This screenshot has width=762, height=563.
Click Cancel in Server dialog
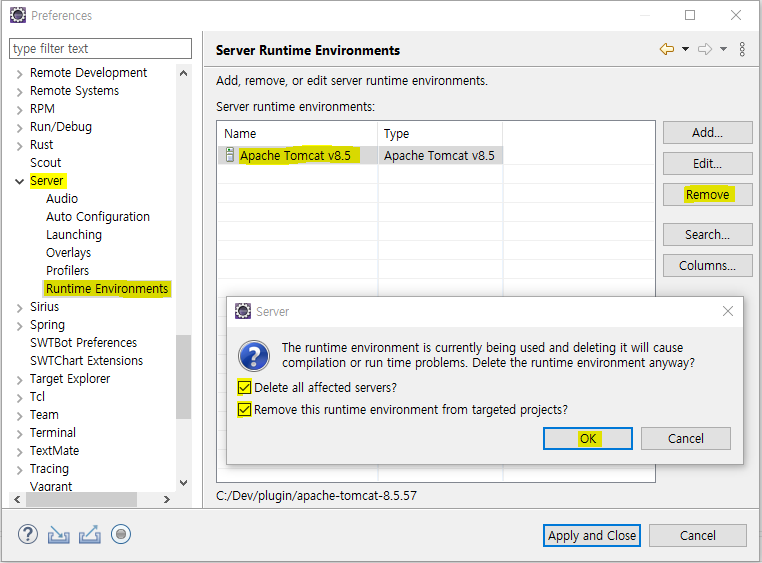tap(685, 439)
